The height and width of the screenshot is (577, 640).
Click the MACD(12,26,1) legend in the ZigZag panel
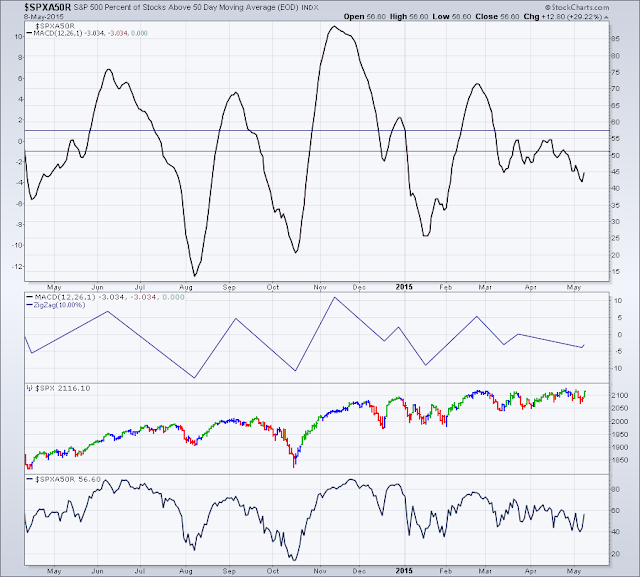(105, 297)
